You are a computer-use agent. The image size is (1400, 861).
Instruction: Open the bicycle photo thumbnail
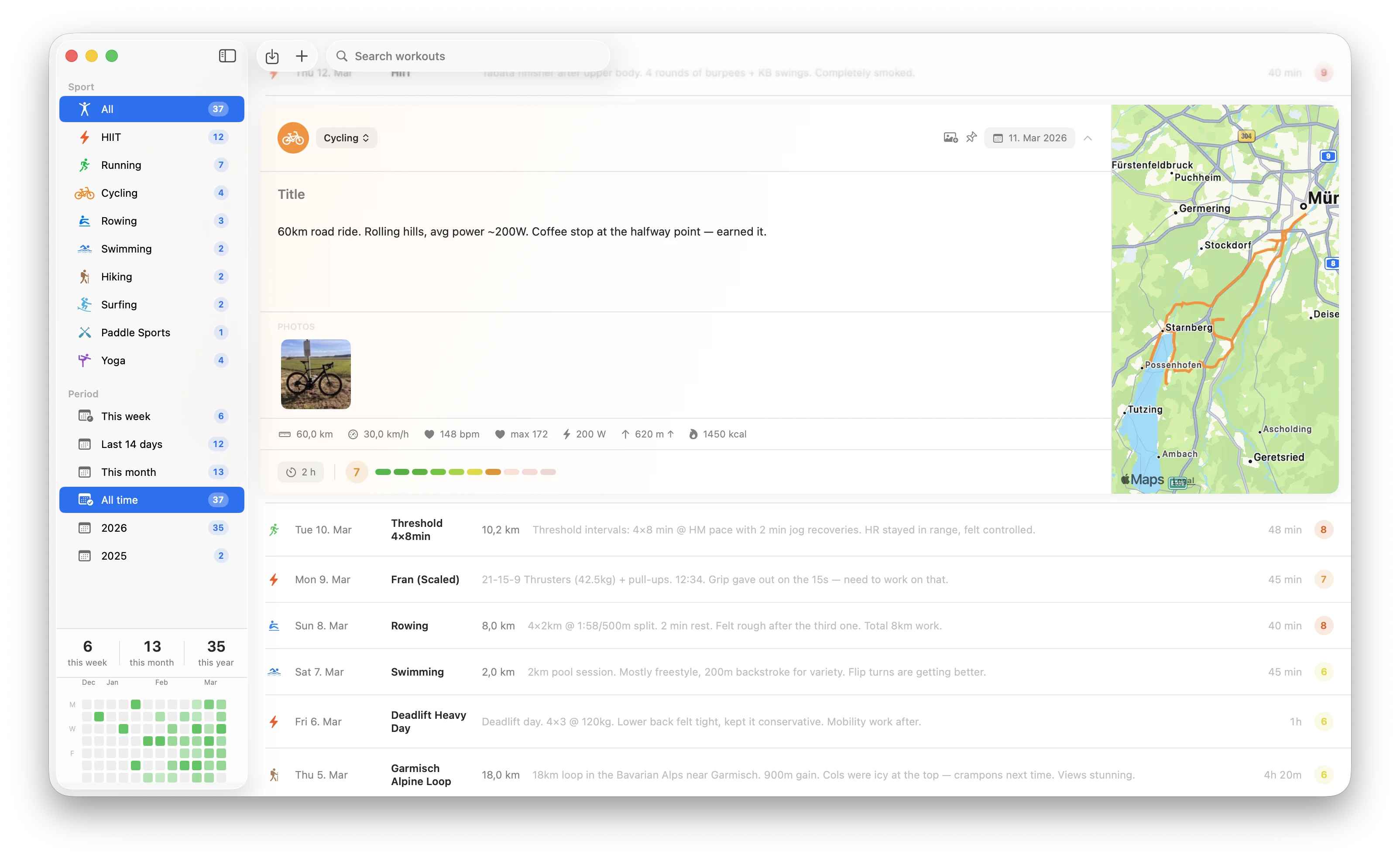tap(316, 374)
